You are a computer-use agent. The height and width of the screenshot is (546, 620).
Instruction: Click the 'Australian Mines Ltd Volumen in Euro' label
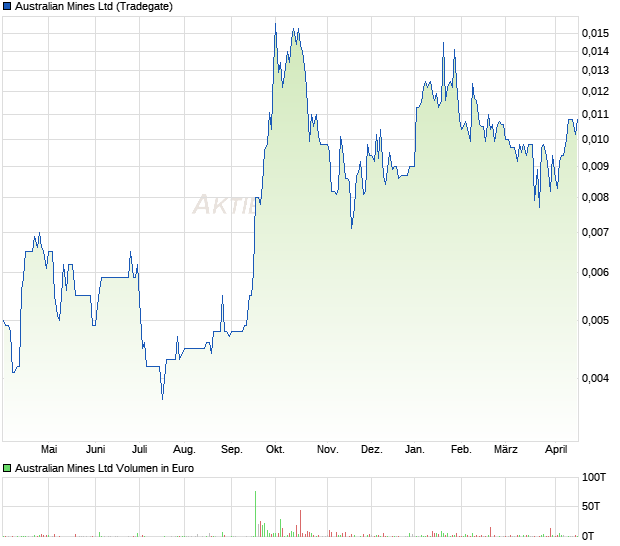104,469
